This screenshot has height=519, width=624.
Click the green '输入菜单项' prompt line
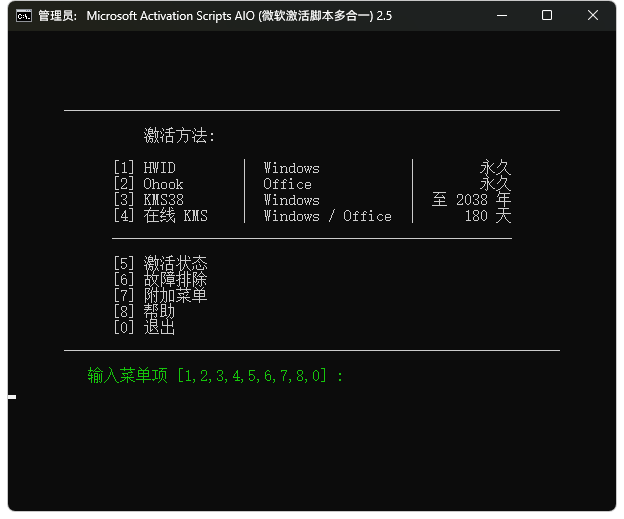pos(215,375)
